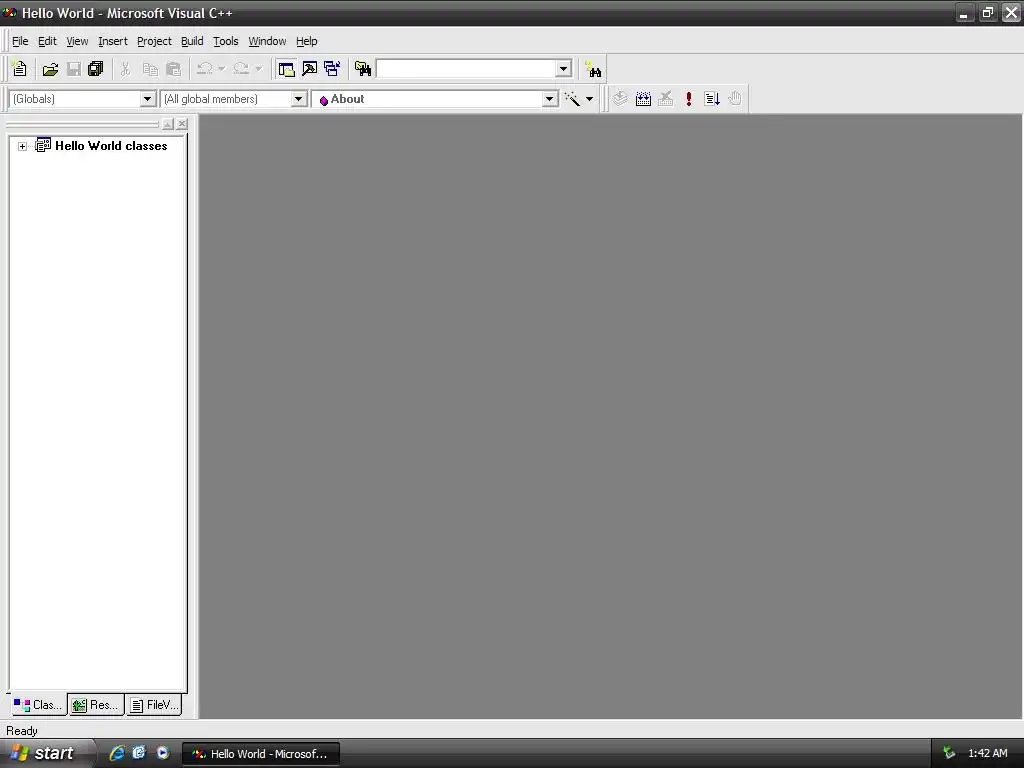Open the Insert menu
Image resolution: width=1024 pixels, height=768 pixels.
[x=113, y=41]
